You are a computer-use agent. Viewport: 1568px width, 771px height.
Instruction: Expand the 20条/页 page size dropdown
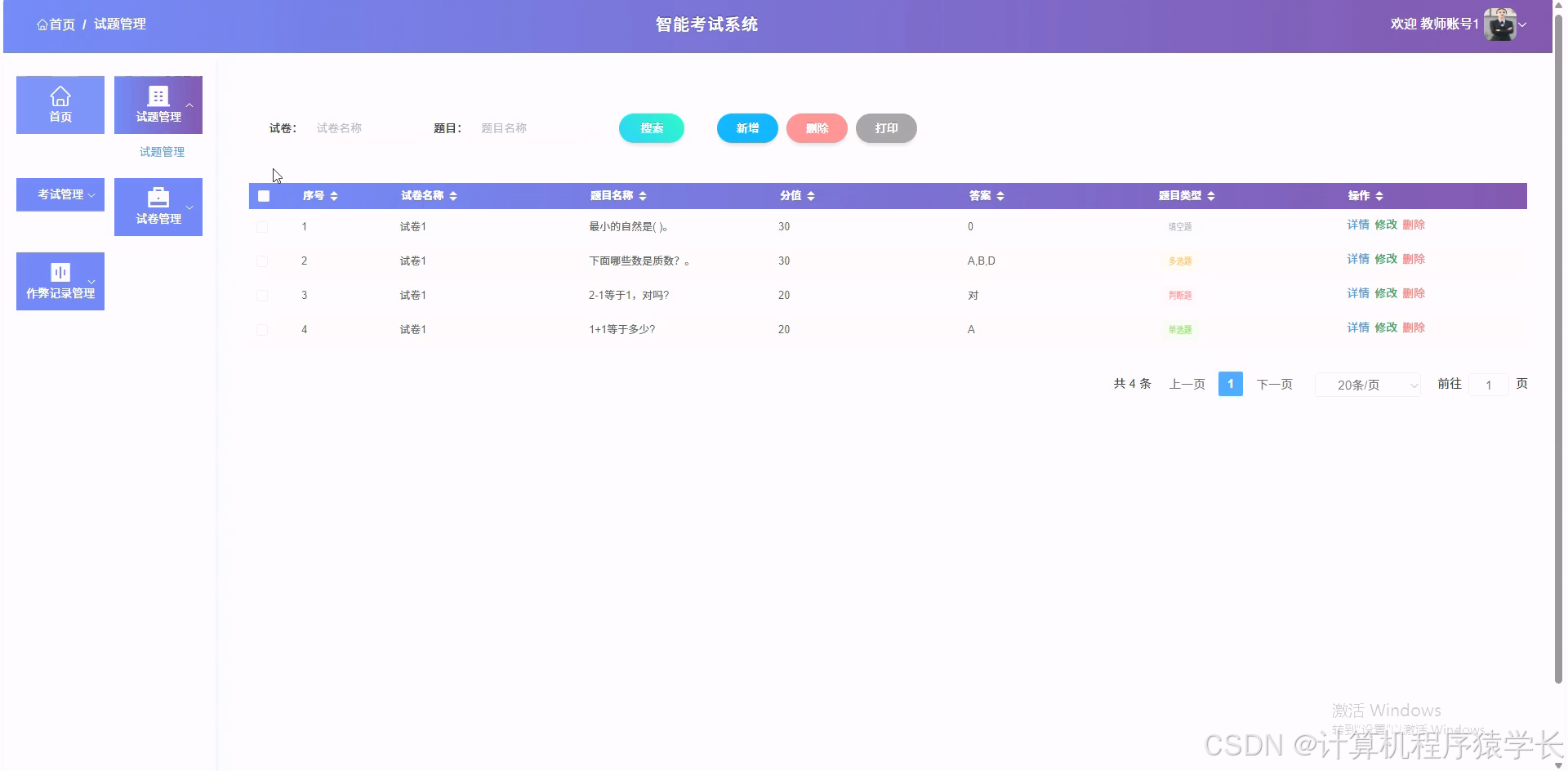coord(1367,384)
